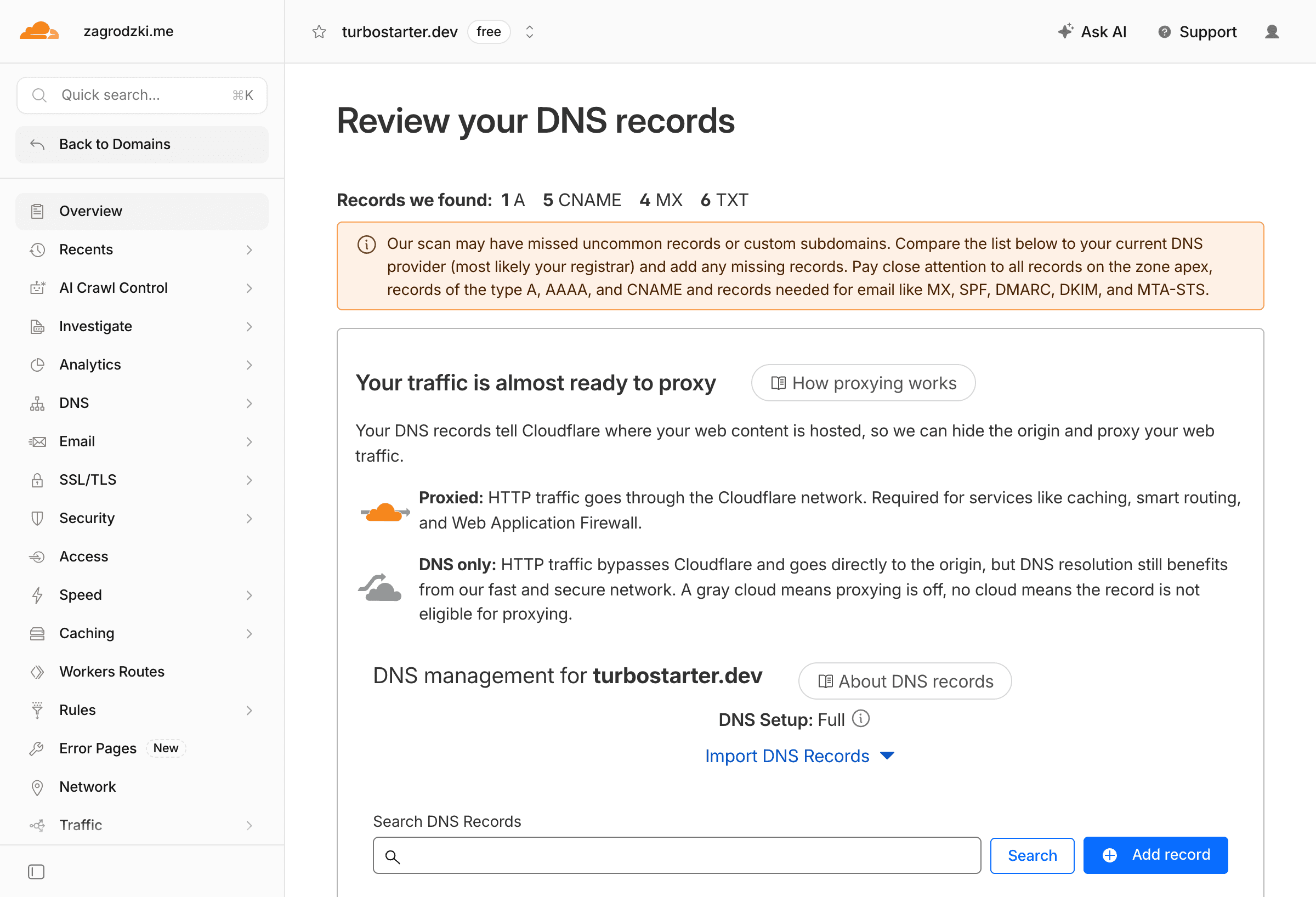This screenshot has width=1316, height=897.
Task: Click the "4 MX" record count
Action: [x=661, y=200]
